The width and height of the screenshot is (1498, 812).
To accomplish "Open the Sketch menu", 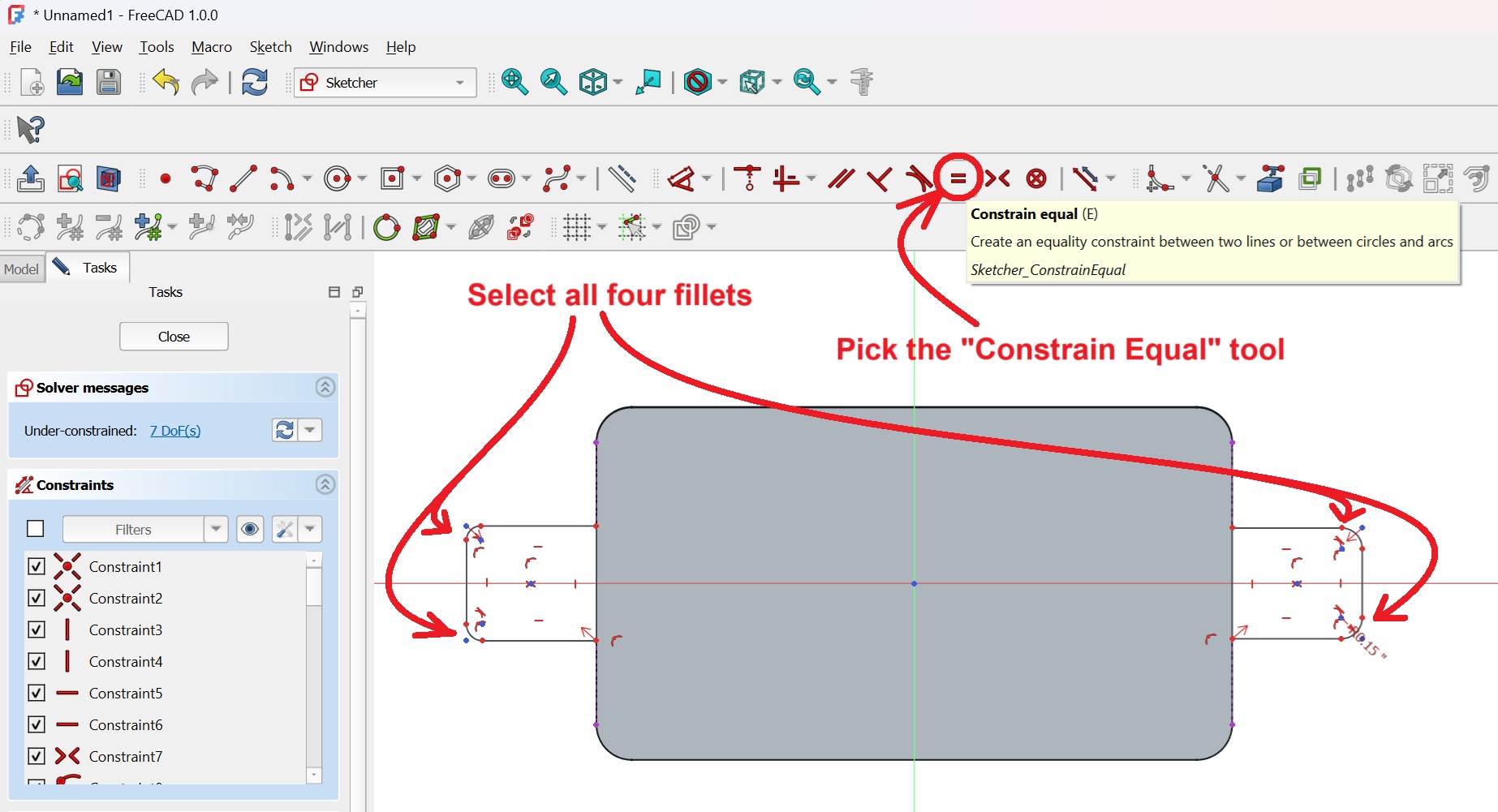I will 270,47.
